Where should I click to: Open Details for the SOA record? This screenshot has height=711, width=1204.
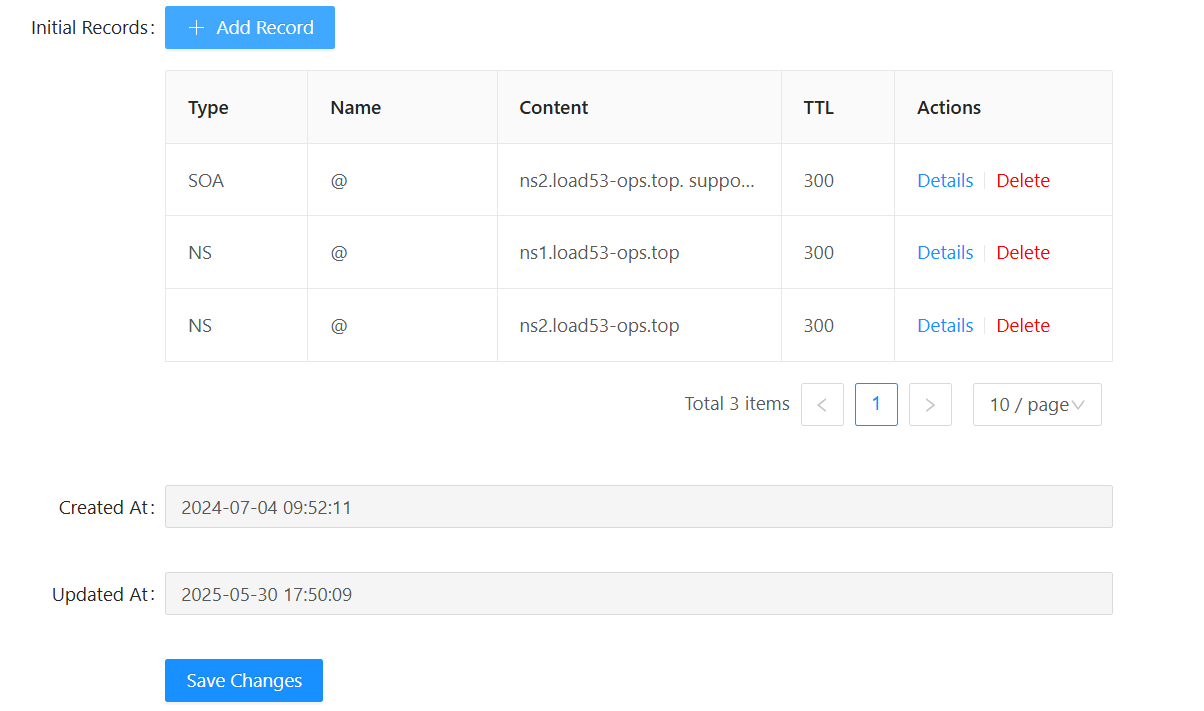coord(945,181)
